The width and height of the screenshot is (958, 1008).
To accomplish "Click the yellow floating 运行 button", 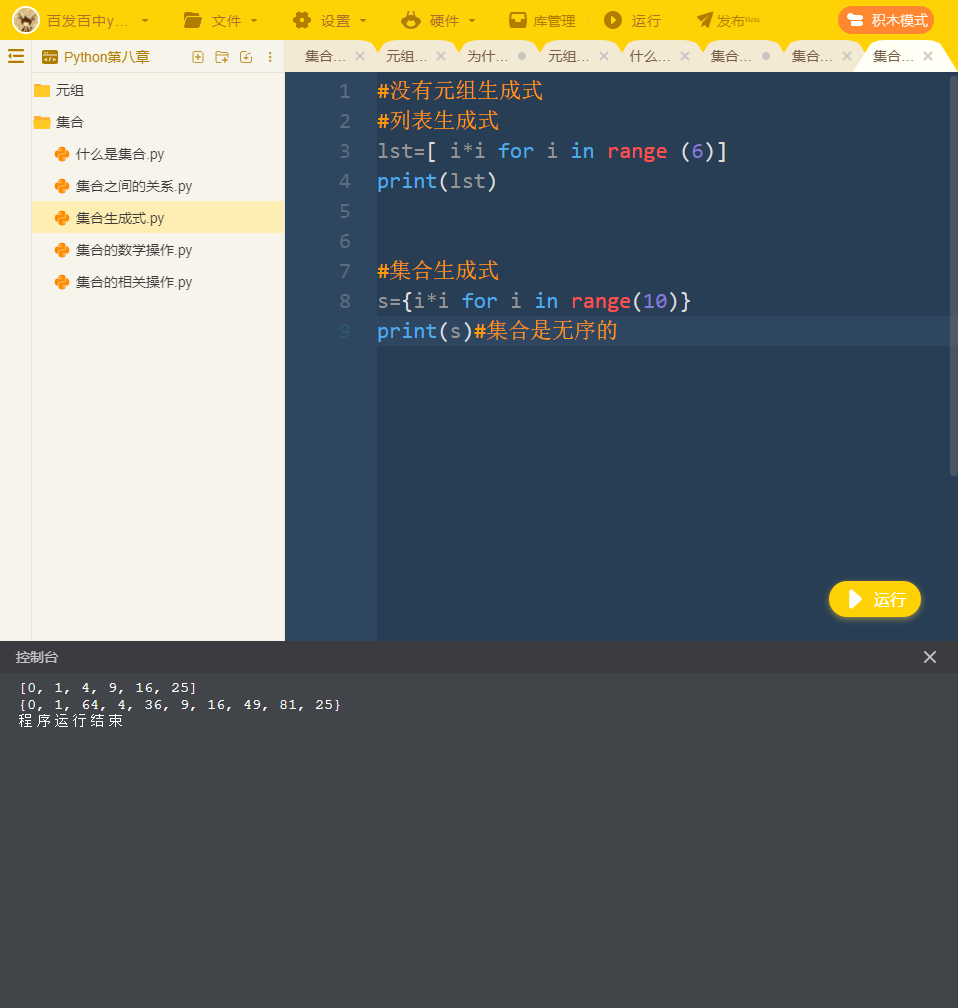I will (x=875, y=599).
